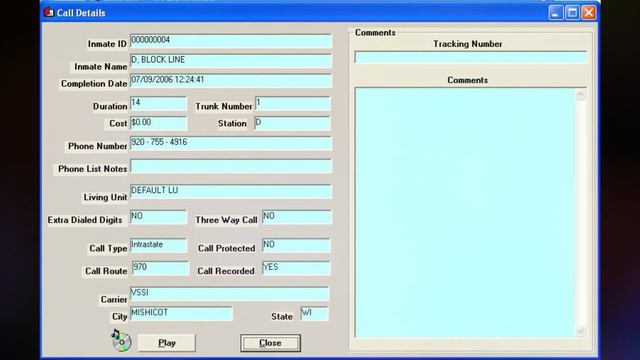Click the Tracking Number label

[468, 44]
